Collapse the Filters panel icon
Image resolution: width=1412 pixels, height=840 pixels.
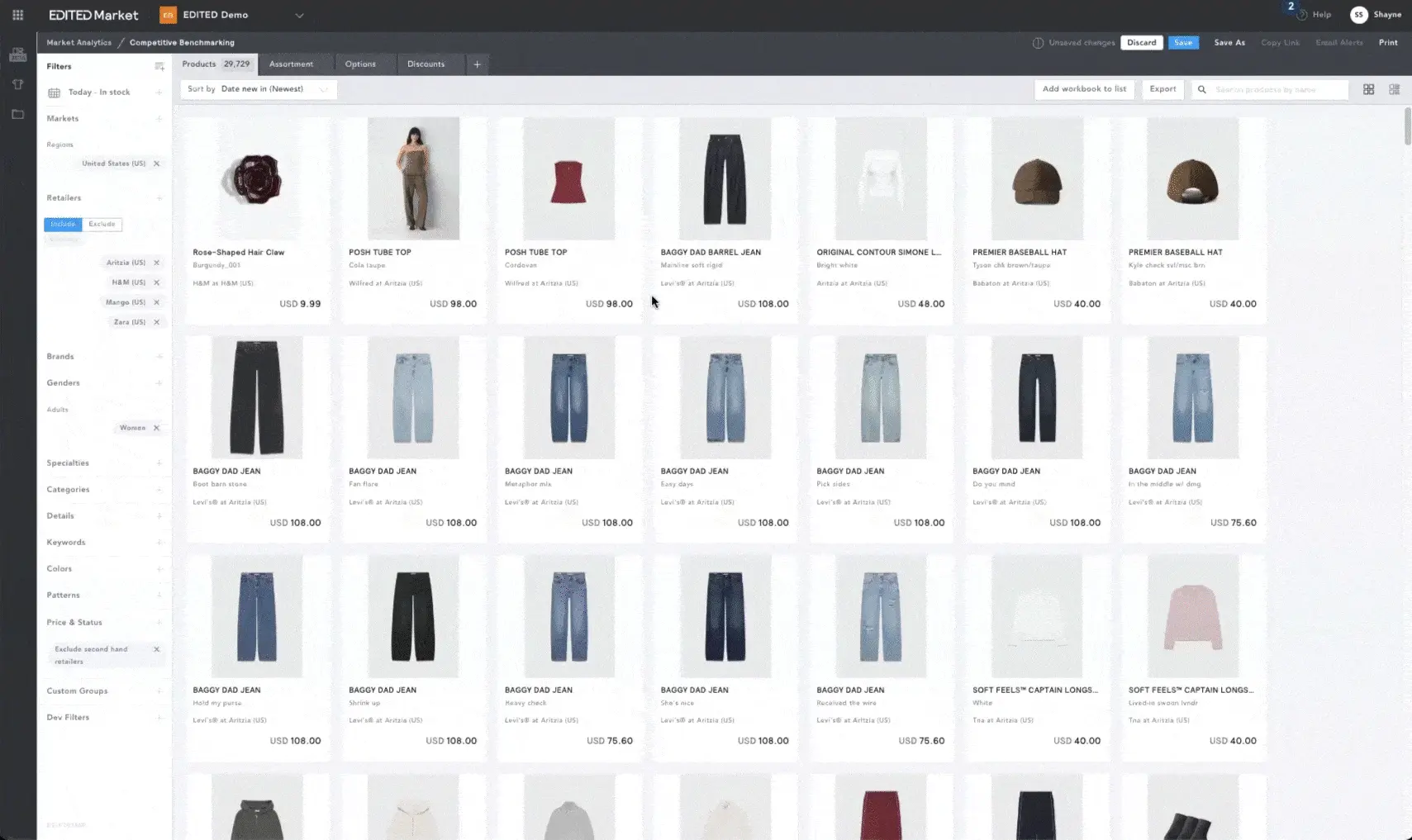[x=159, y=66]
